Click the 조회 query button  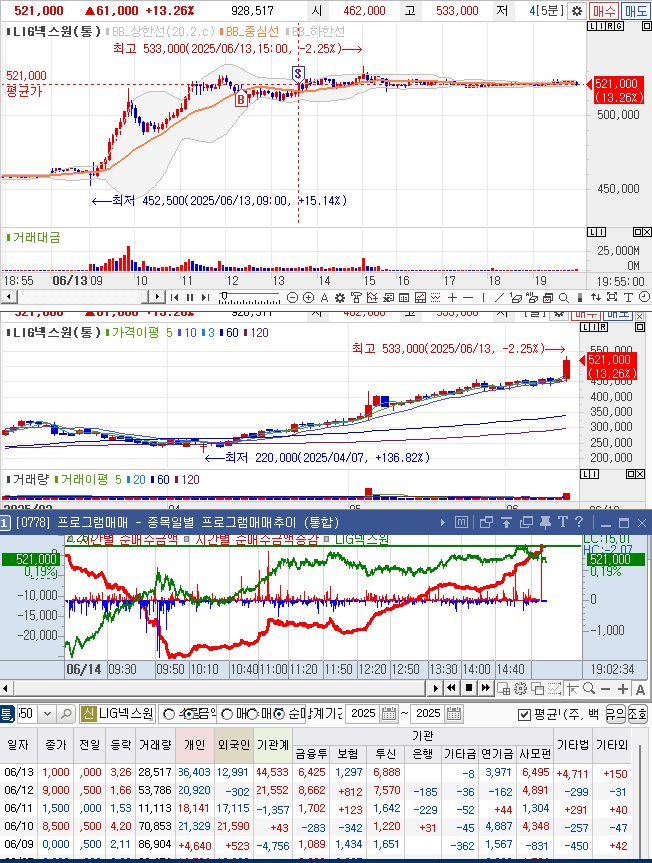[638, 714]
